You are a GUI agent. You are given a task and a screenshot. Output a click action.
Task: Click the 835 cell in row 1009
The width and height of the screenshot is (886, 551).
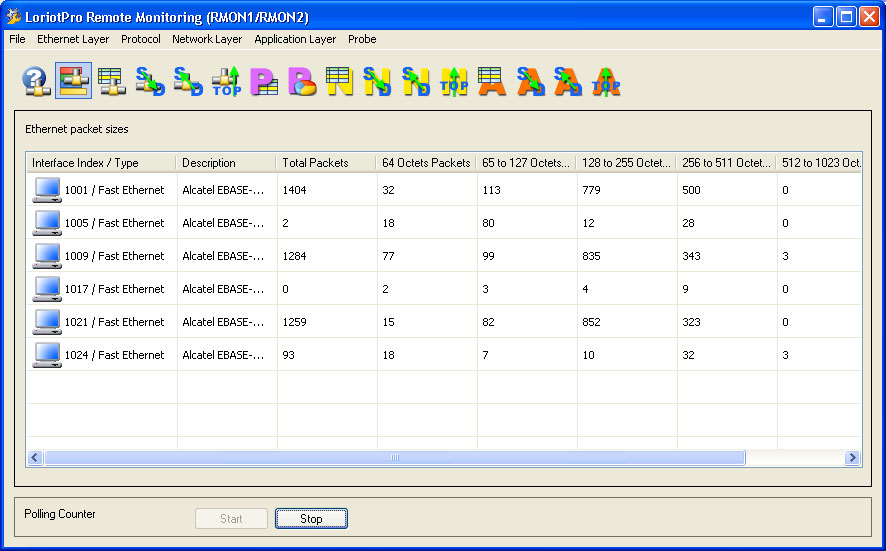tap(591, 256)
